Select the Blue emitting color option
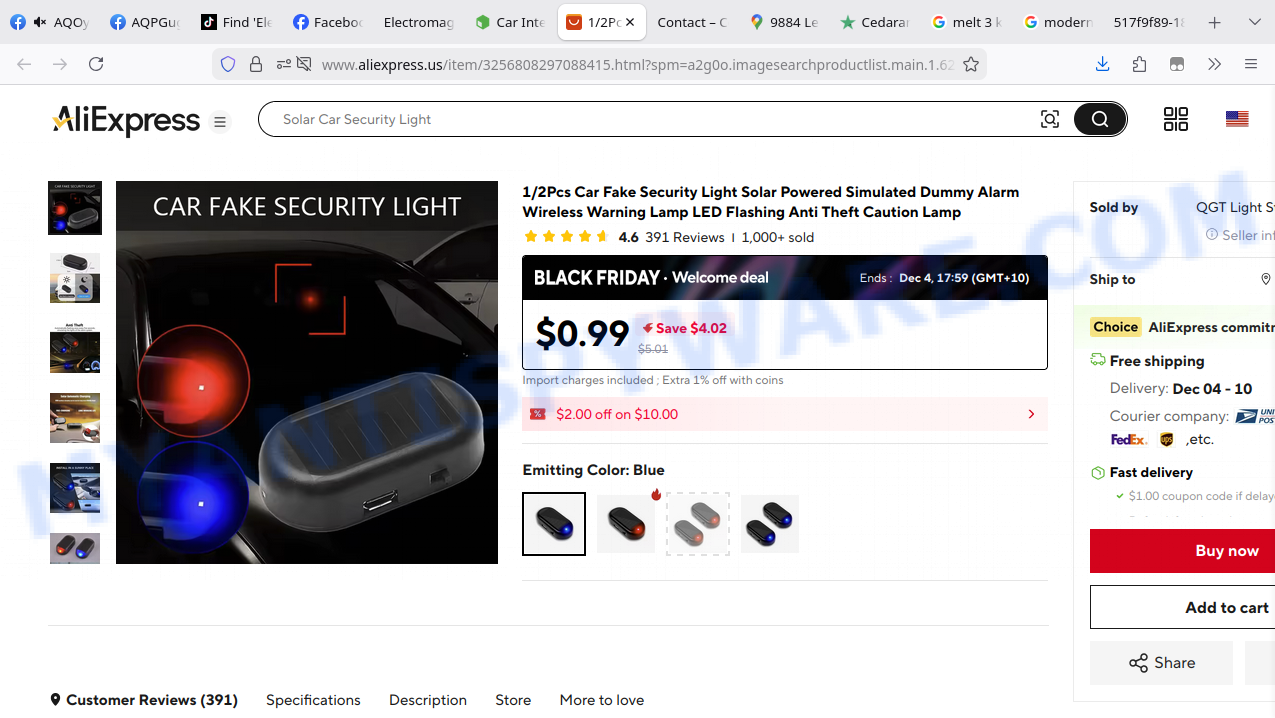The image size is (1275, 718). [x=554, y=524]
